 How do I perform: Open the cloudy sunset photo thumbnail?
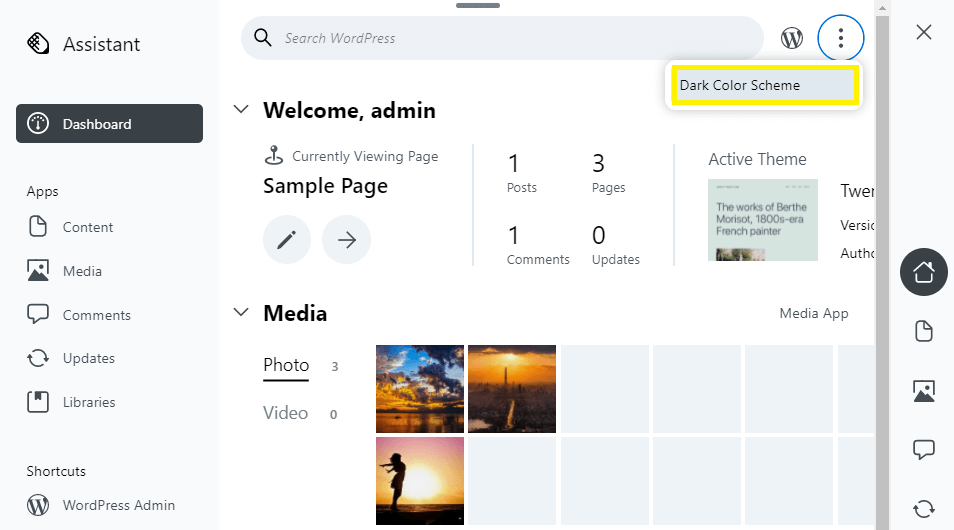click(420, 389)
